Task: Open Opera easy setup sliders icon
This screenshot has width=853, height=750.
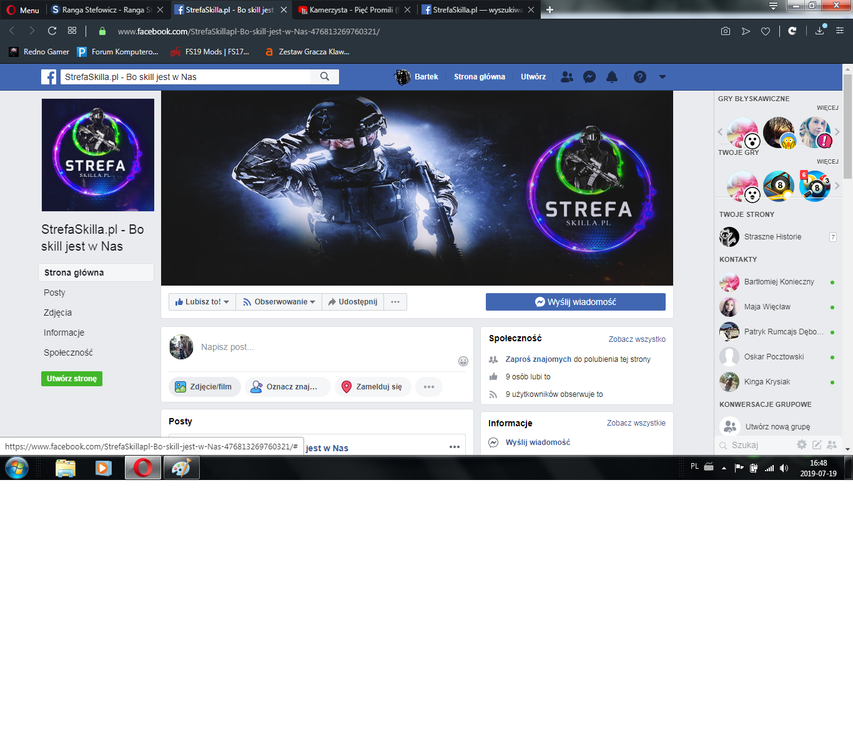Action: [840, 31]
